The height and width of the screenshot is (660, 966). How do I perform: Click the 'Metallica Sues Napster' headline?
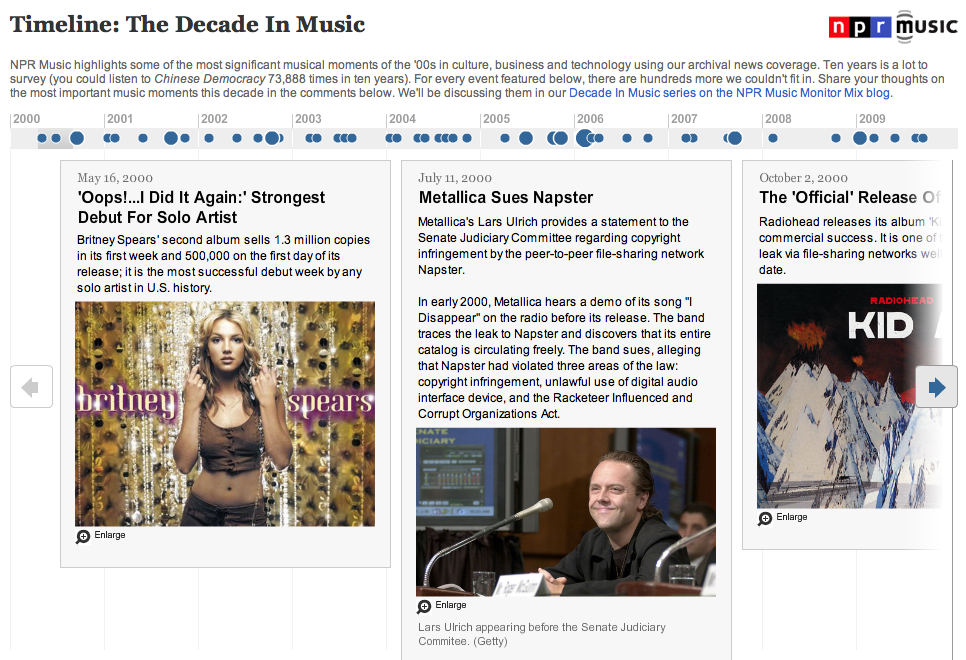pos(506,197)
